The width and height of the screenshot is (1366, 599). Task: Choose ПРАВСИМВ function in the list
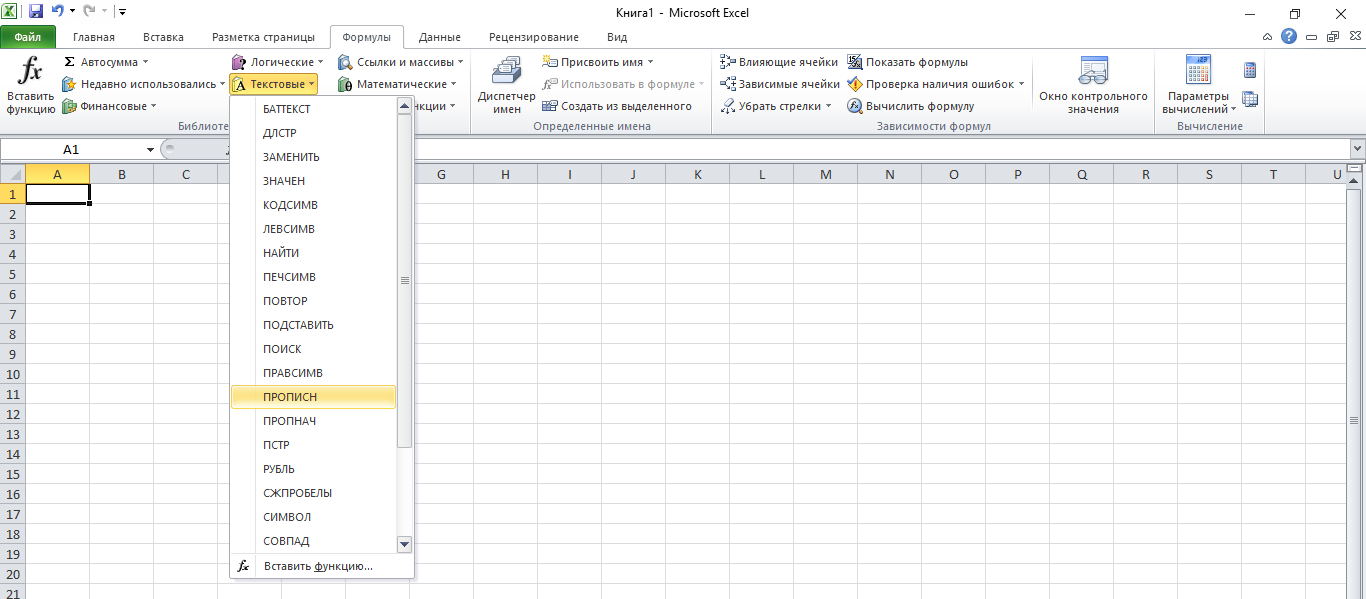pyautogui.click(x=313, y=373)
